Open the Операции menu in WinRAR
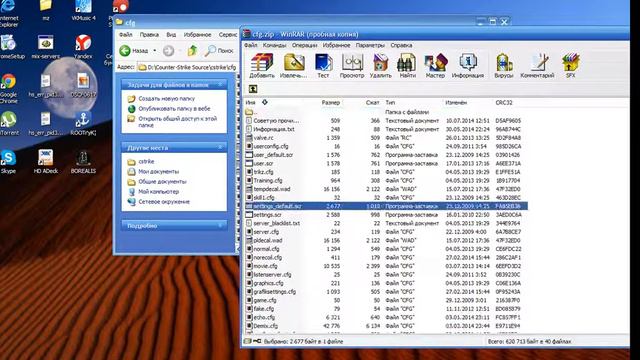640x360 pixels. [x=304, y=45]
